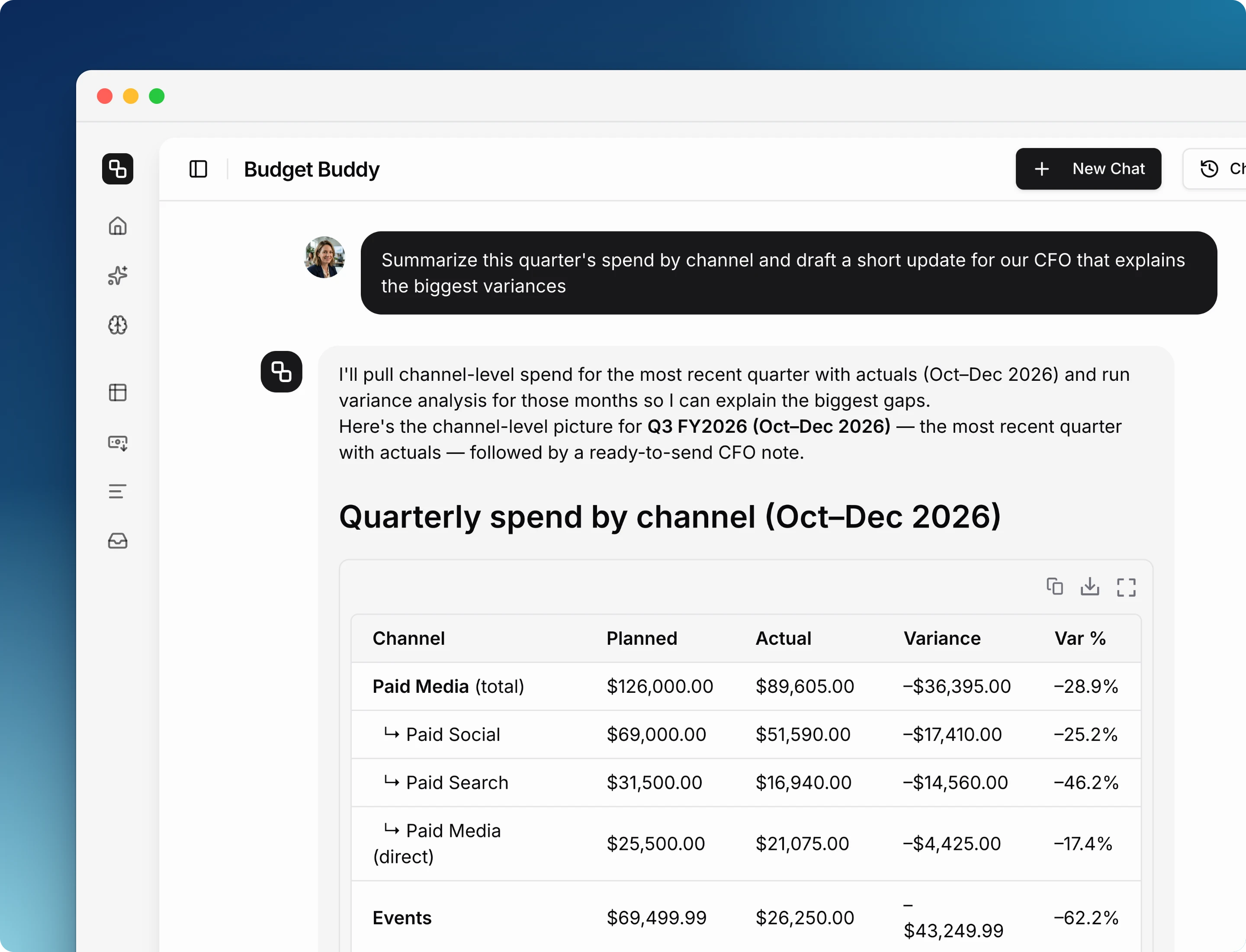Click the Planned column header
This screenshot has height=952, width=1246.
click(x=642, y=639)
